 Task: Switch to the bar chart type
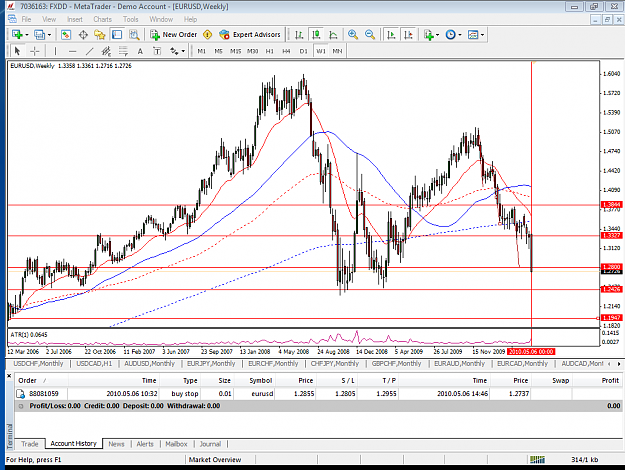coord(299,35)
